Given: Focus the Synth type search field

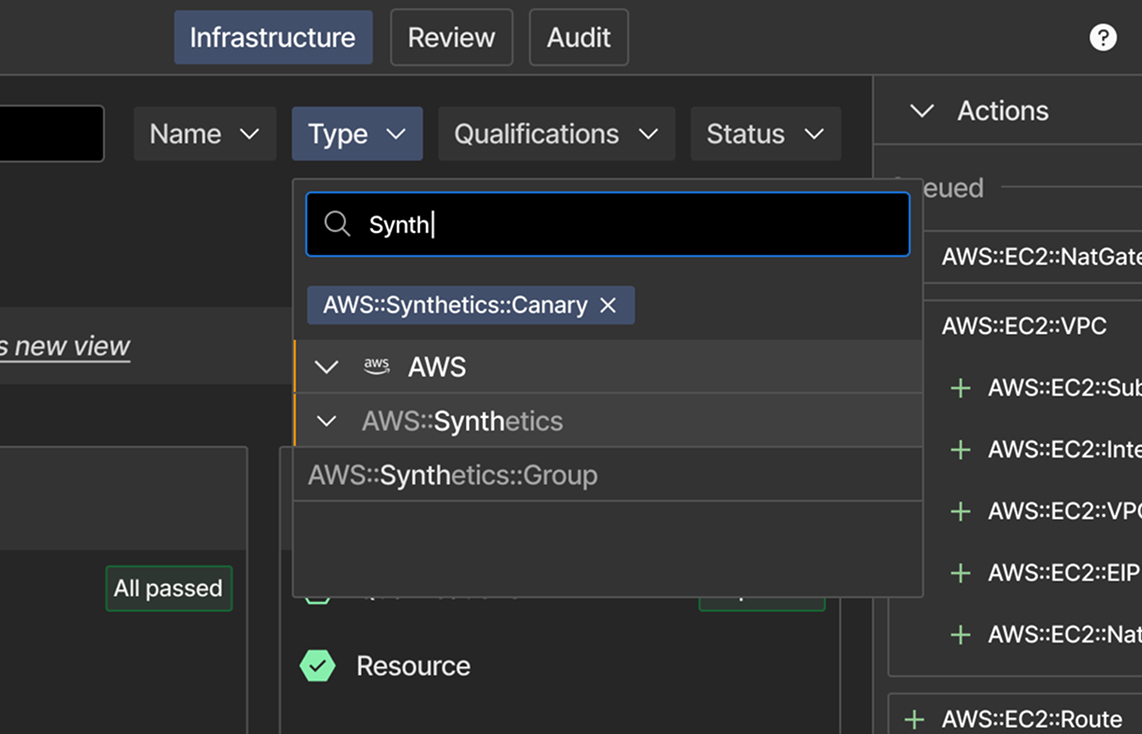Looking at the screenshot, I should (607, 224).
